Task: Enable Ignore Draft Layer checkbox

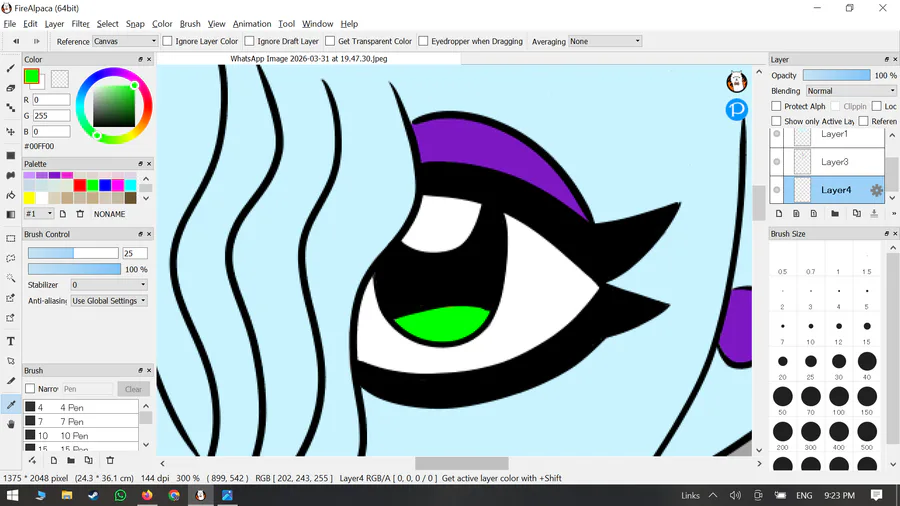Action: click(249, 41)
